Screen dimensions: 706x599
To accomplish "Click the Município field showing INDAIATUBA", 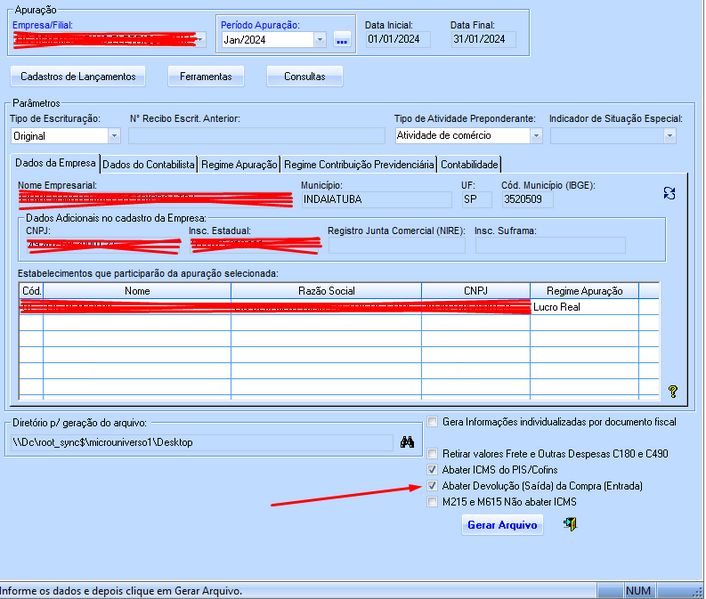I will click(x=376, y=200).
